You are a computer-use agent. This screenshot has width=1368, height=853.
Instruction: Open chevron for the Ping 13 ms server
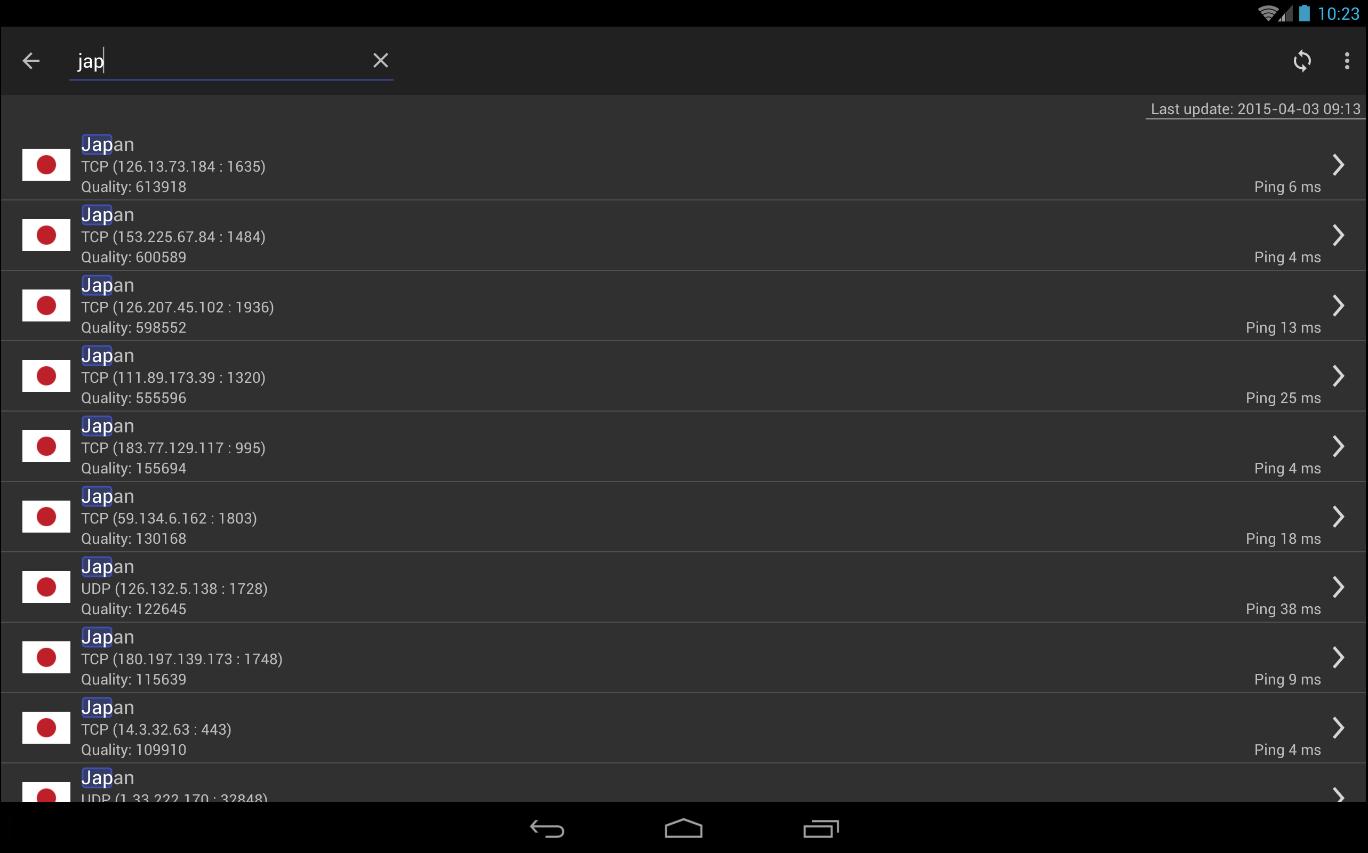click(1338, 305)
